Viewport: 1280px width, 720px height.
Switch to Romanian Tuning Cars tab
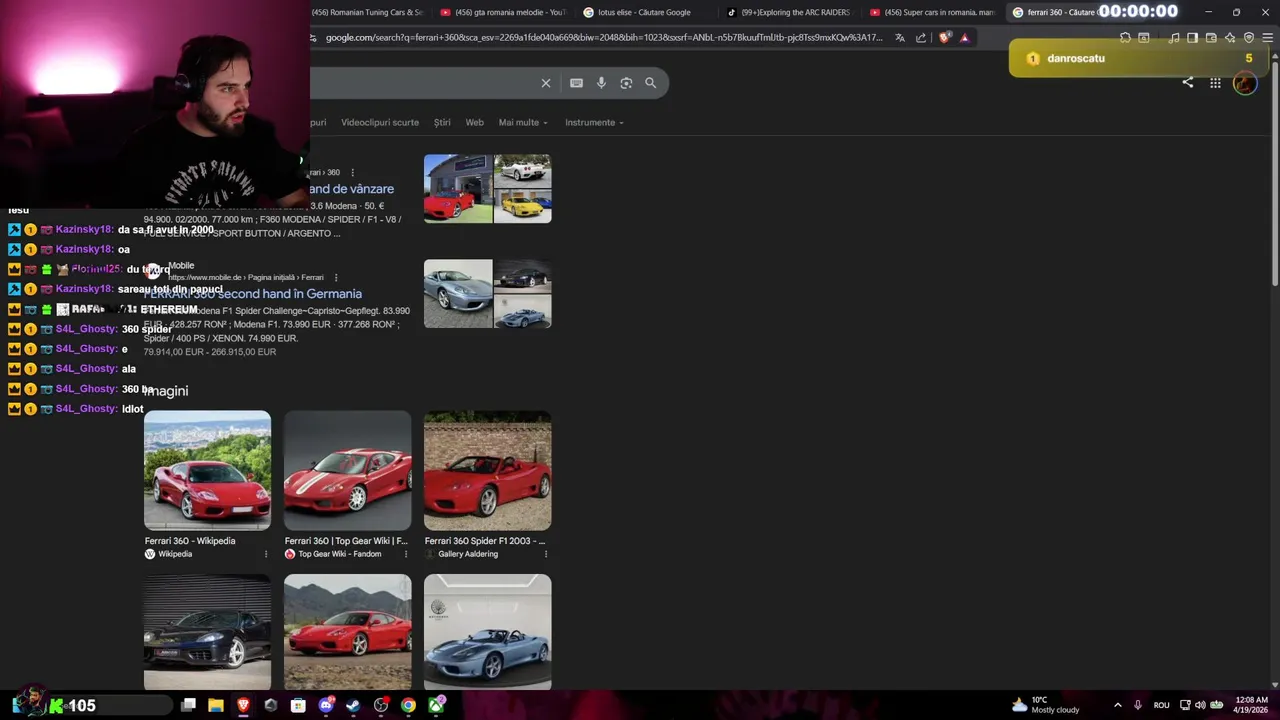pos(367,12)
